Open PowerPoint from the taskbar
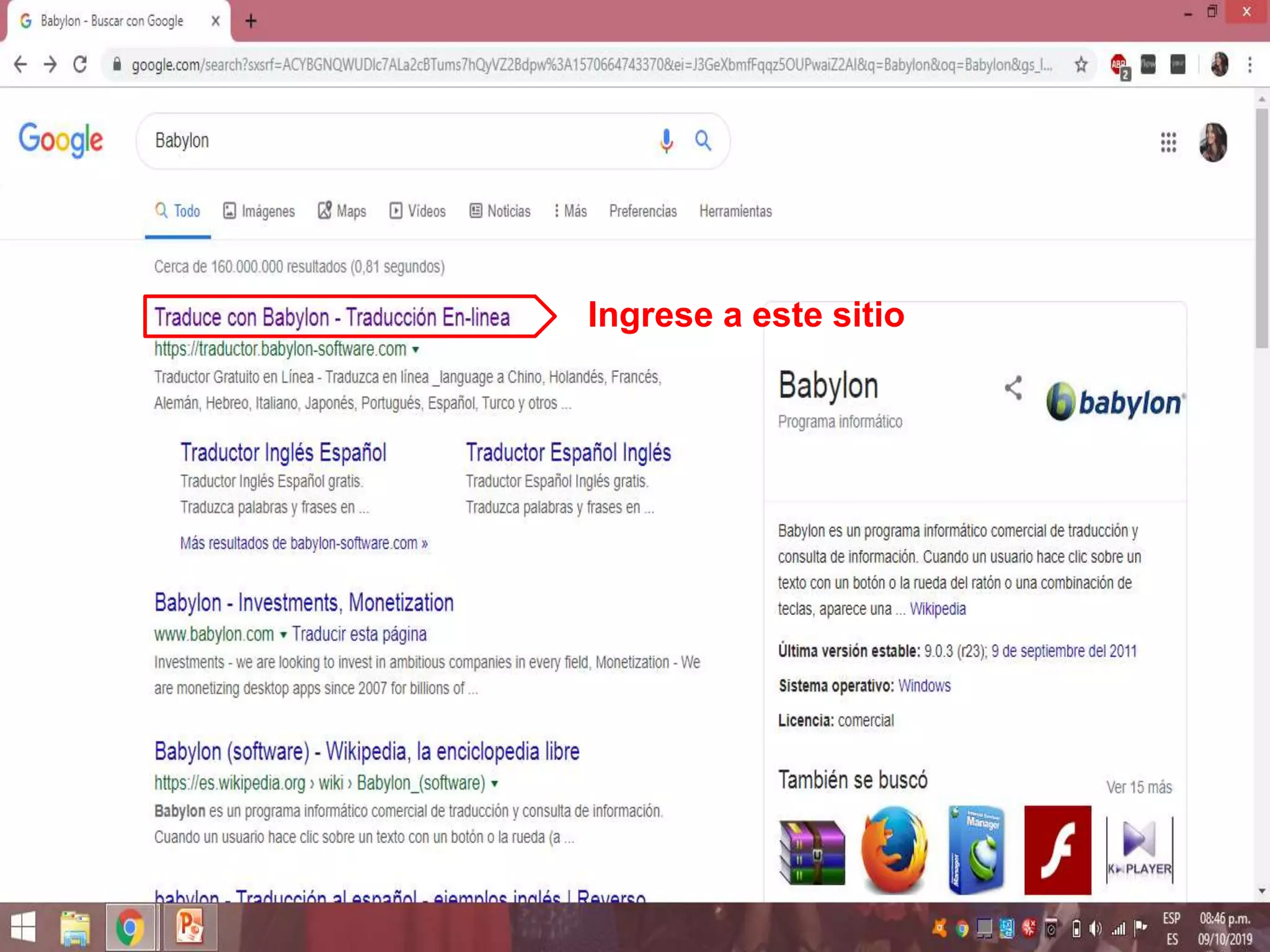1270x952 pixels. coord(190,927)
